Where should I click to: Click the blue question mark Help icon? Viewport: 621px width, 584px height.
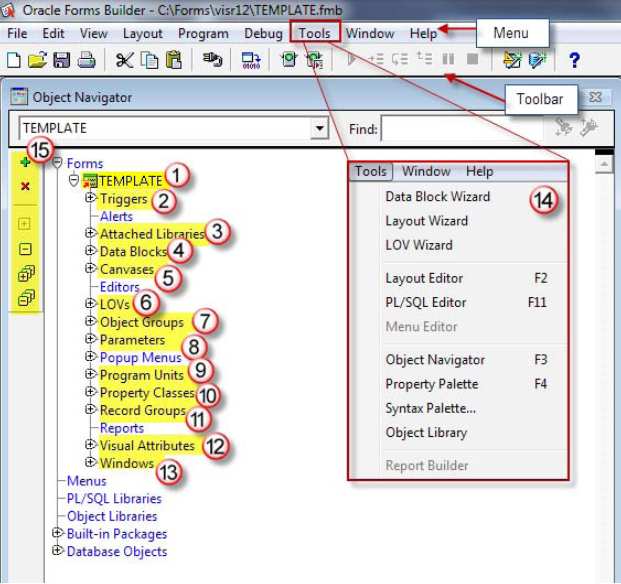pos(574,60)
